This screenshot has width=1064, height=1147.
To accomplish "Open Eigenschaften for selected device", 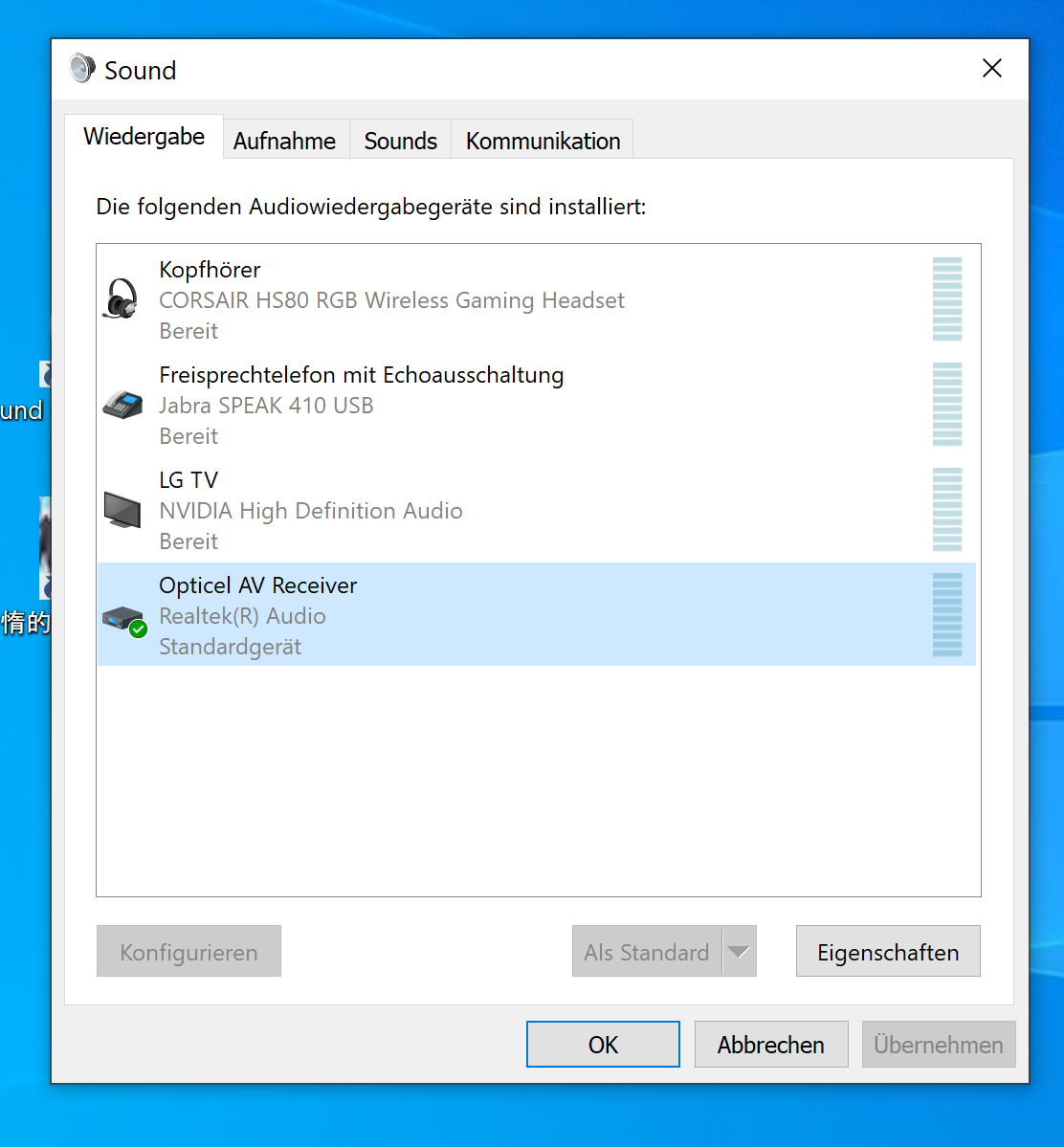I will (888, 952).
